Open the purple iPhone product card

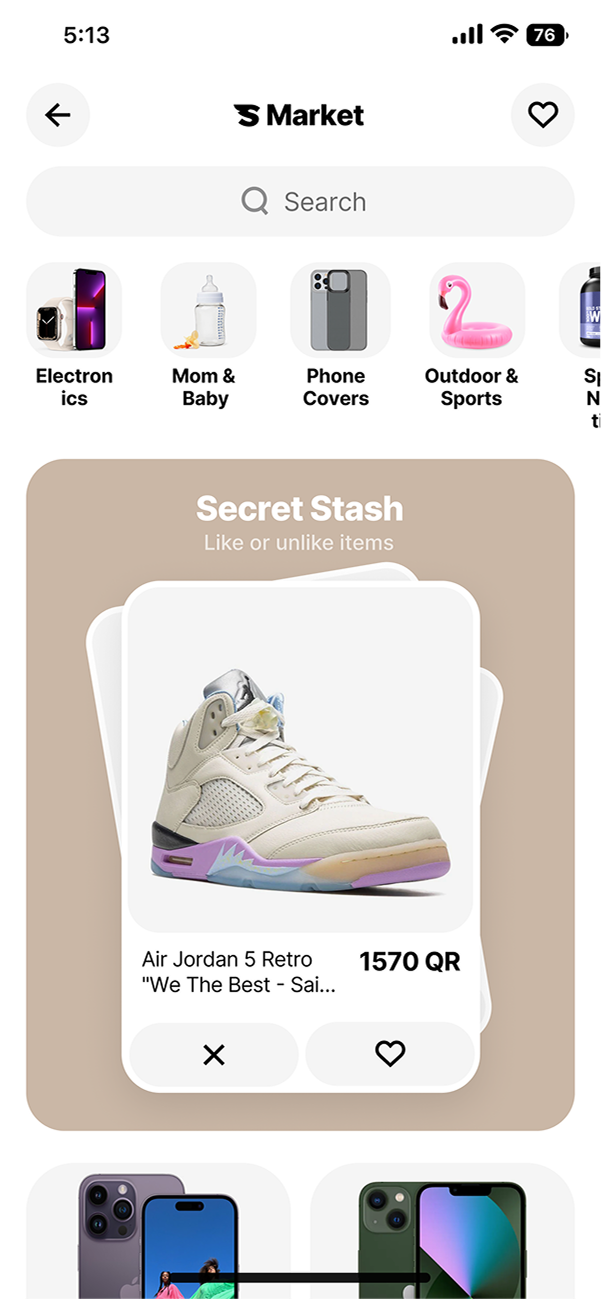(158, 1231)
